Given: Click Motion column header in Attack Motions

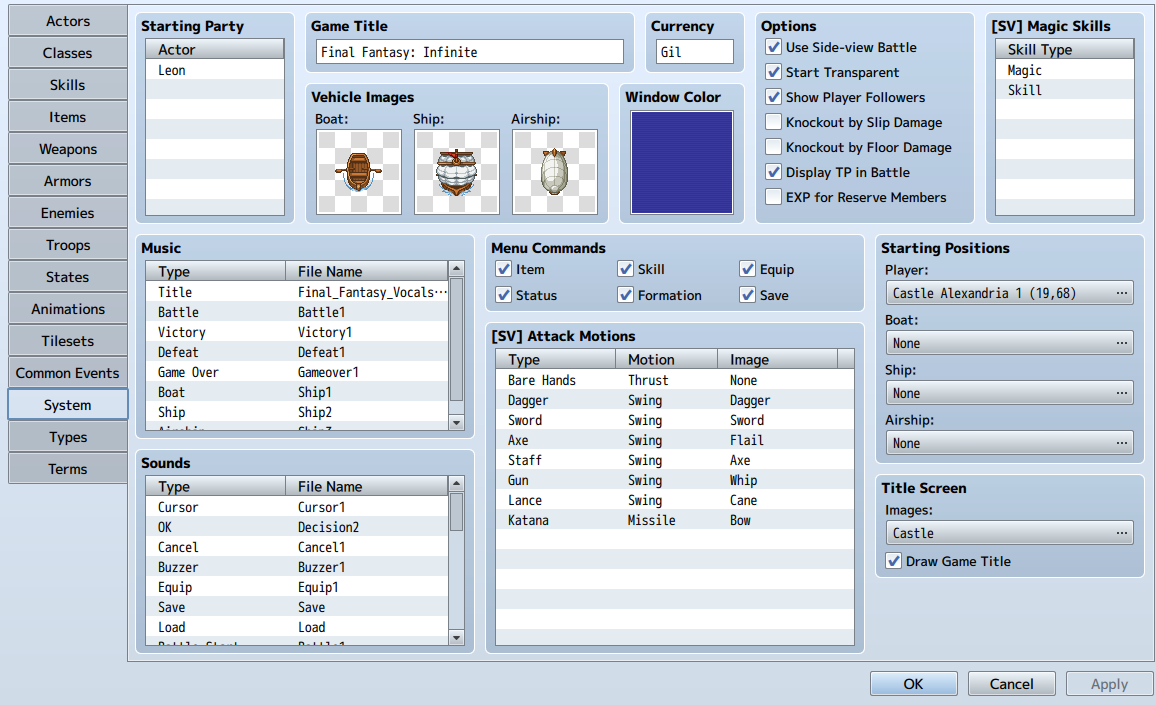Looking at the screenshot, I should pos(666,359).
